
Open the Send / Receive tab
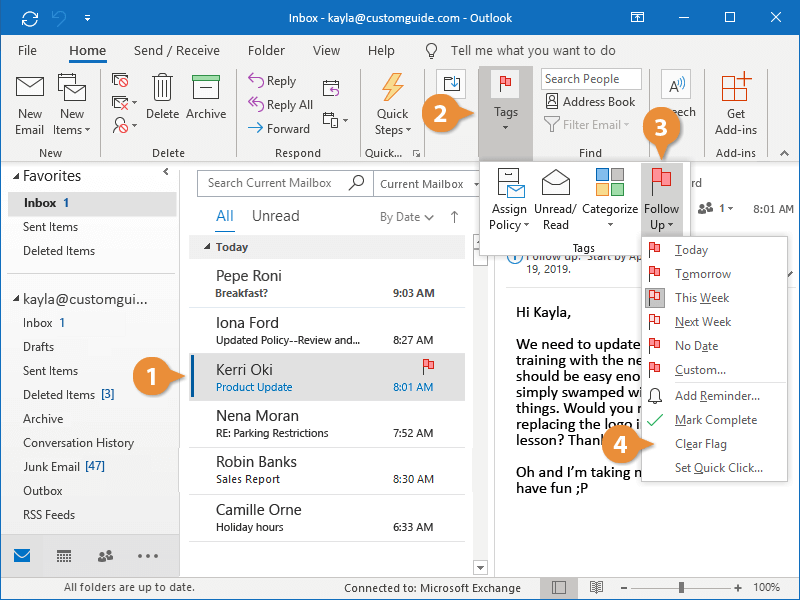176,51
